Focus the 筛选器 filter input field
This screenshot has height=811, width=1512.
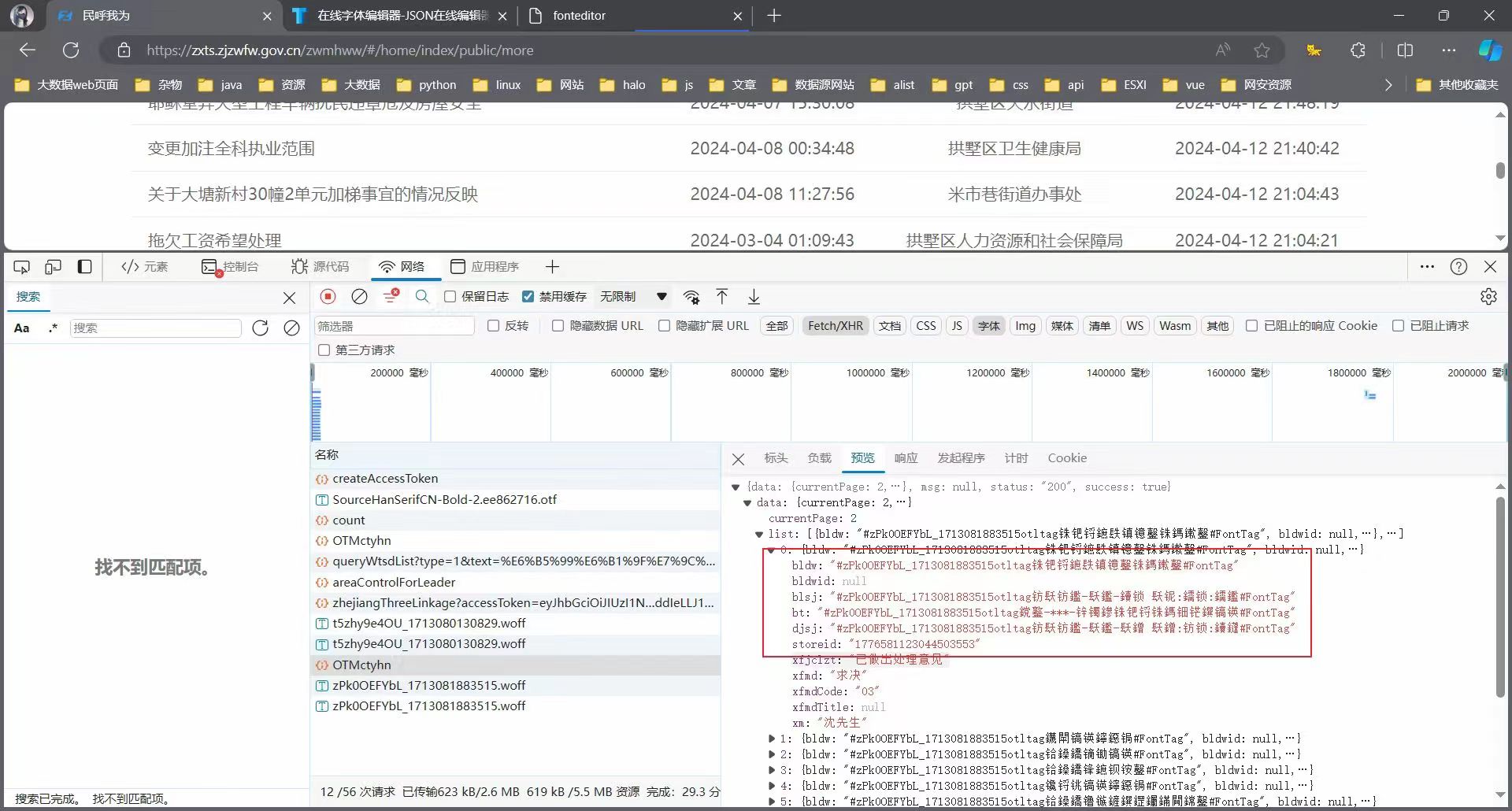pyautogui.click(x=394, y=326)
